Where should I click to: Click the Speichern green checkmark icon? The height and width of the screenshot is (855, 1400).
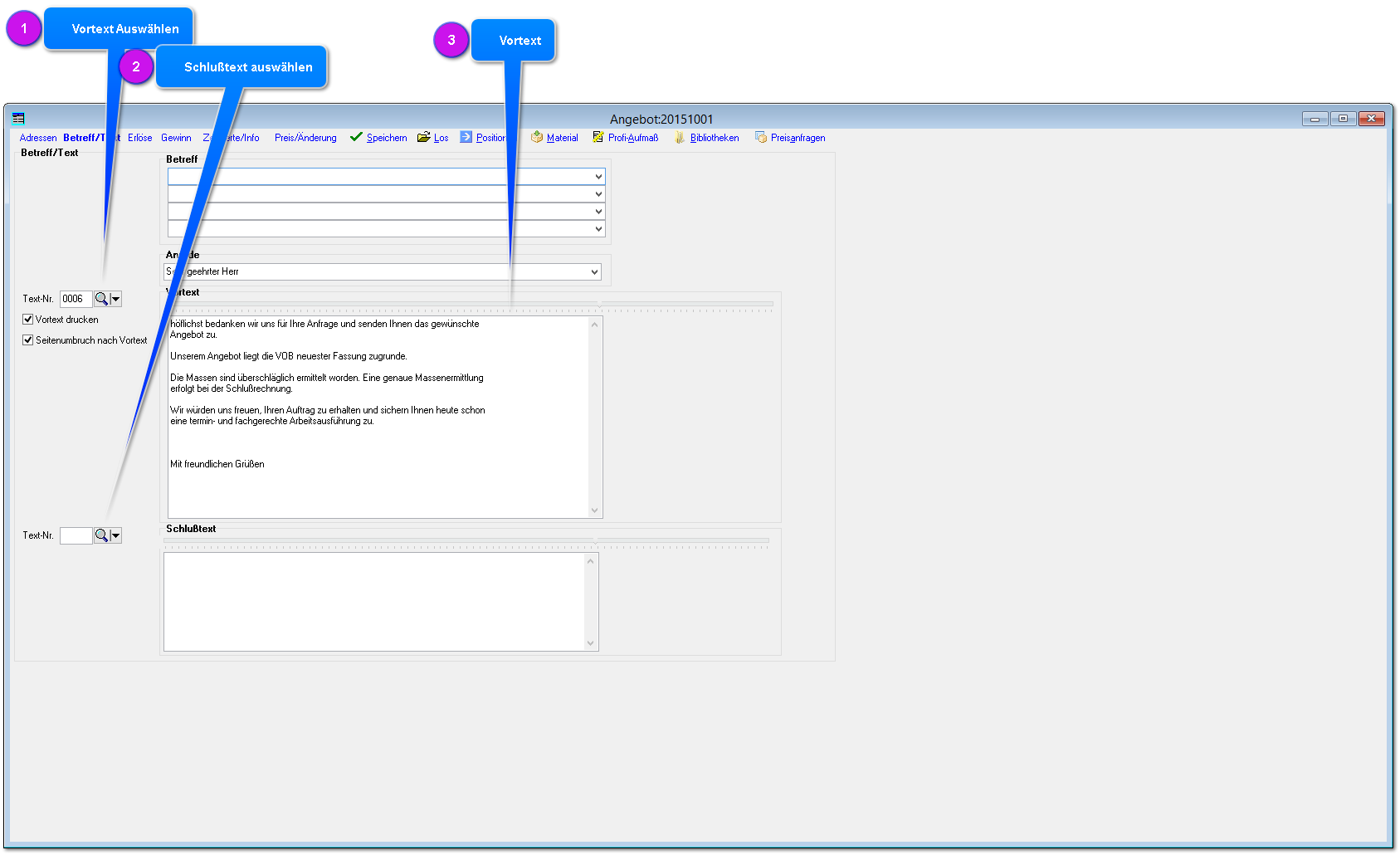click(x=356, y=137)
